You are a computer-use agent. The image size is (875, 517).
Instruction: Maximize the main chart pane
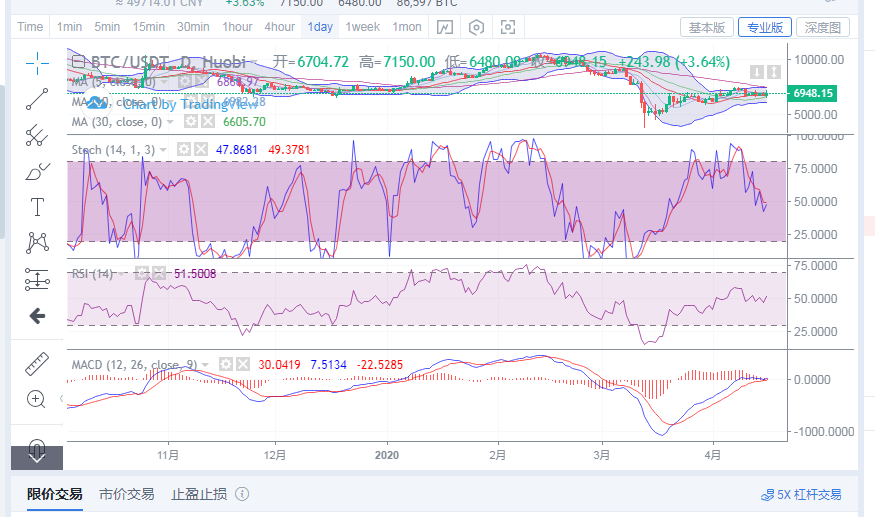[x=773, y=72]
